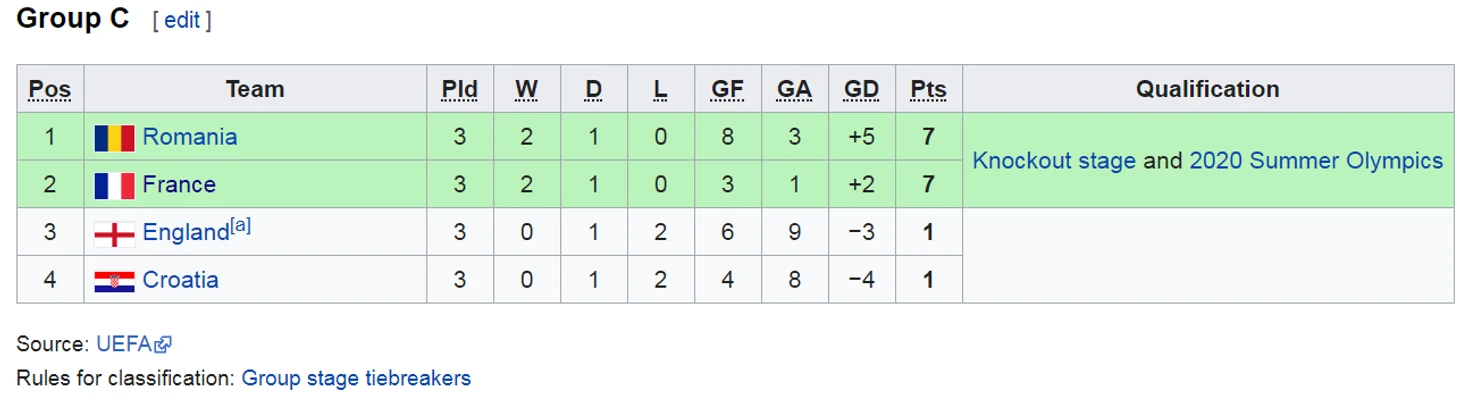Open the Croatia team link

pos(180,280)
